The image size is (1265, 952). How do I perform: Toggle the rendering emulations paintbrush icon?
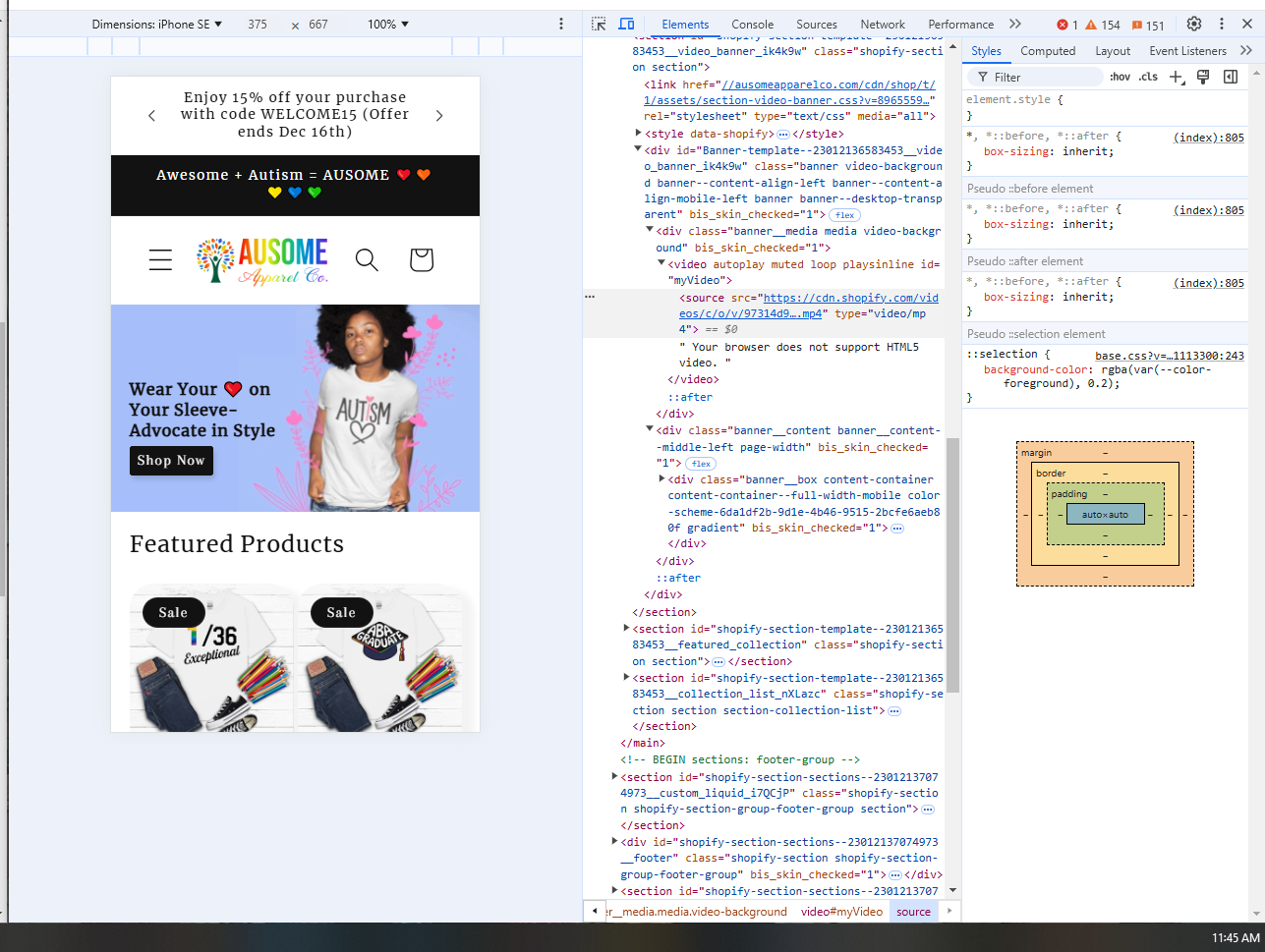click(x=1203, y=77)
